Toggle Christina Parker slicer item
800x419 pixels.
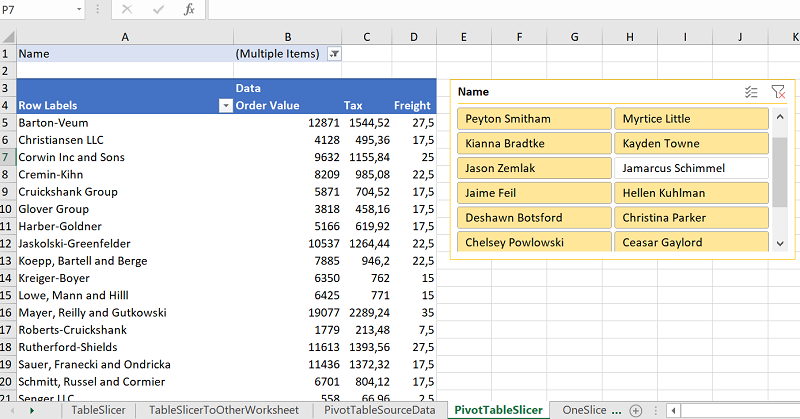[x=691, y=217]
